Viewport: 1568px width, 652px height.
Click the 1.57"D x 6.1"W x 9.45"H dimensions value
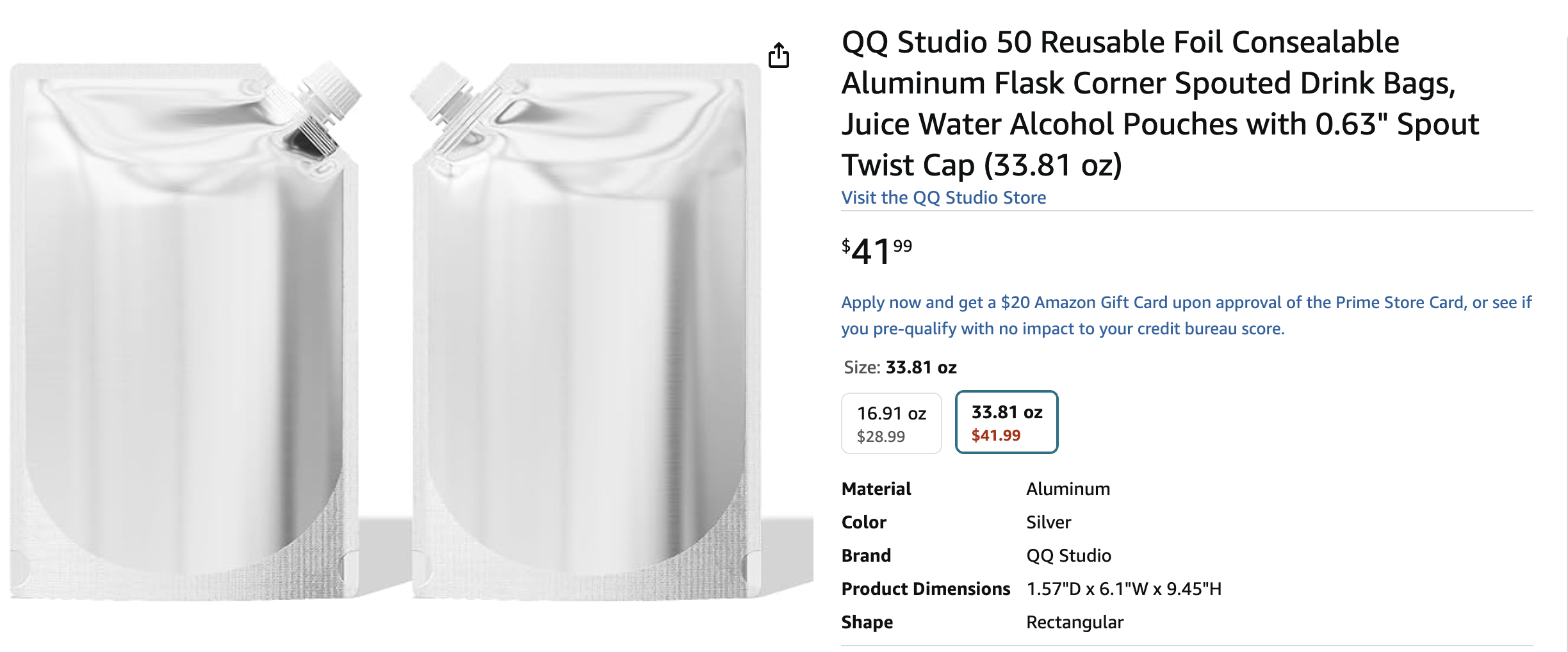[1123, 589]
